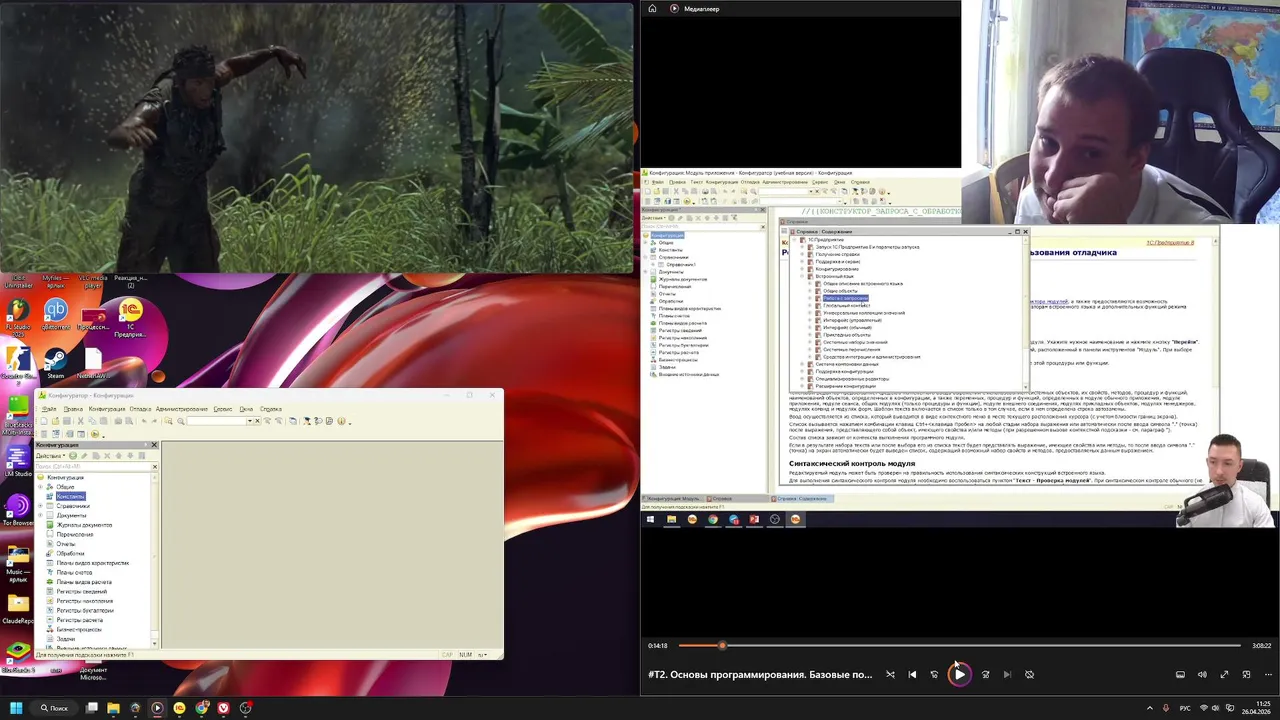Image resolution: width=1280 pixels, height=720 pixels.
Task: Open the Действия dropdown in the Конфигурация panel
Action: pyautogui.click(x=51, y=455)
